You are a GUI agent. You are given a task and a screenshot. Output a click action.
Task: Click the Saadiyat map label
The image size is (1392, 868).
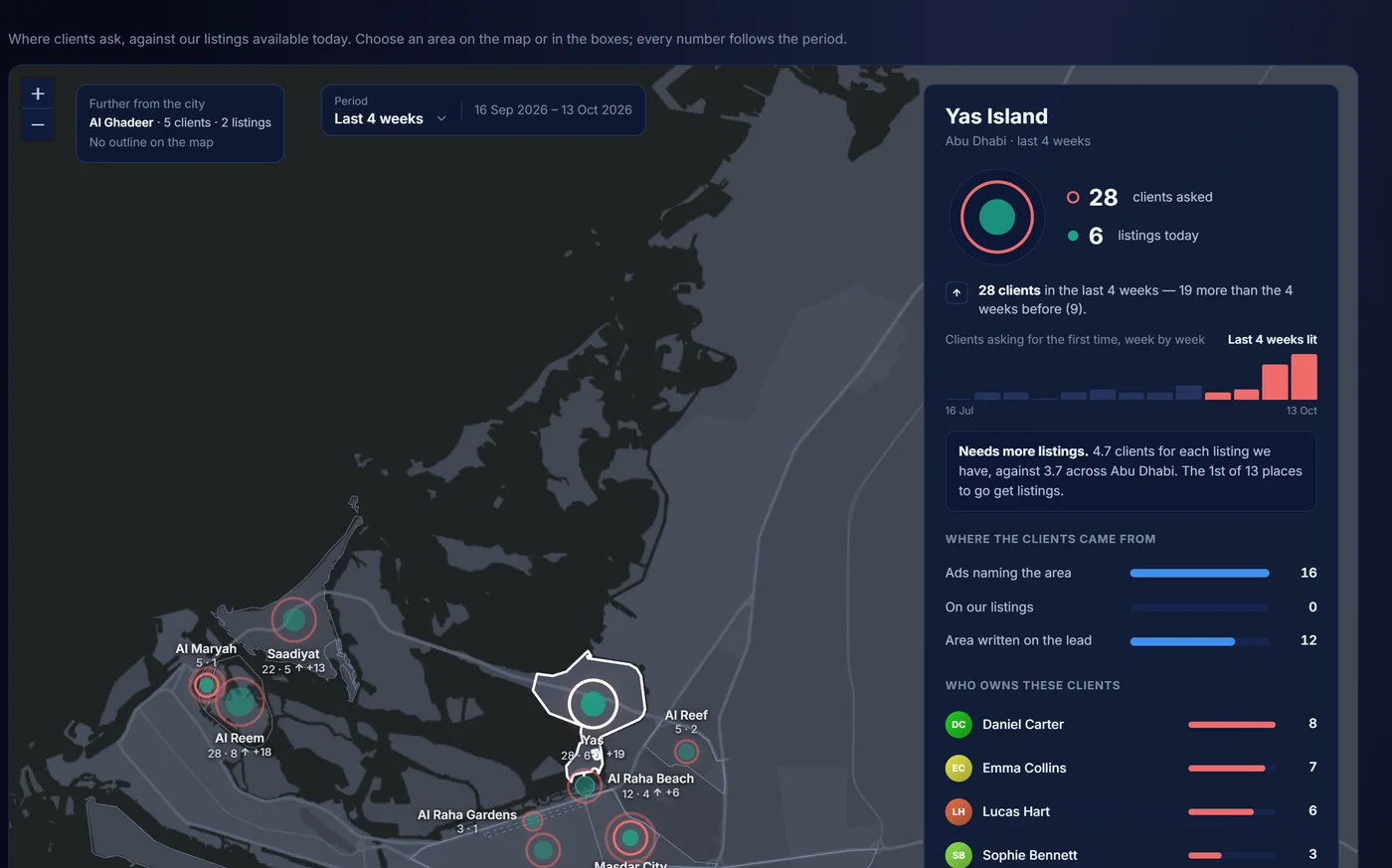click(x=293, y=654)
